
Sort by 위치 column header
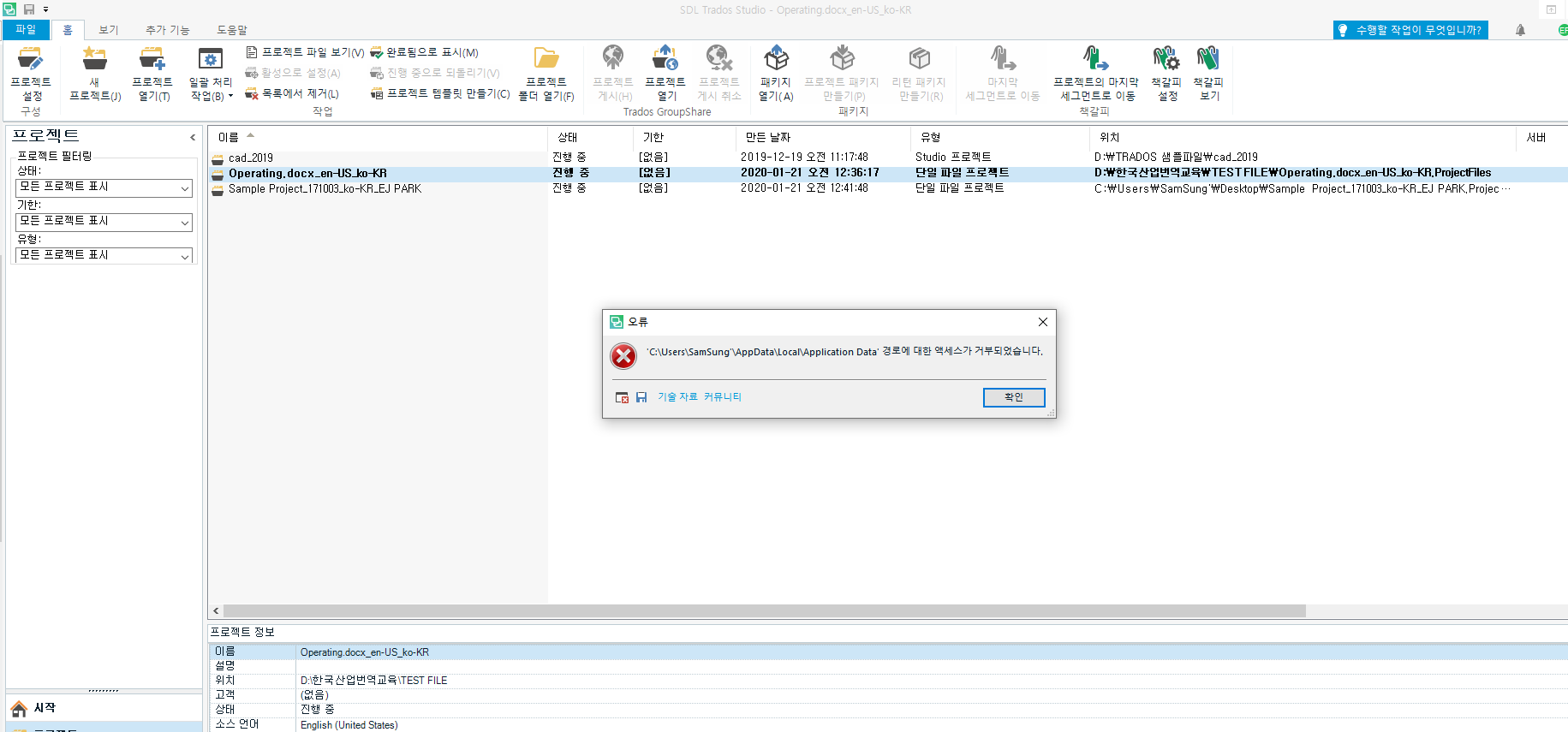tap(1303, 137)
